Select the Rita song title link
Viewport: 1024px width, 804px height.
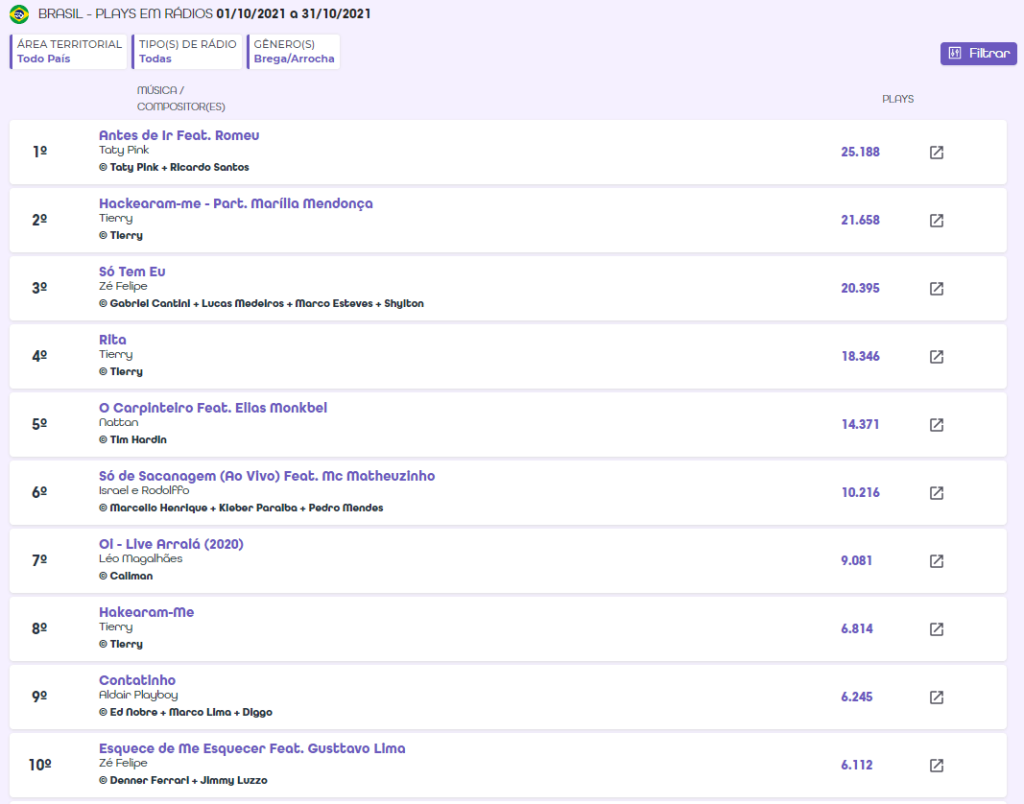pos(112,340)
